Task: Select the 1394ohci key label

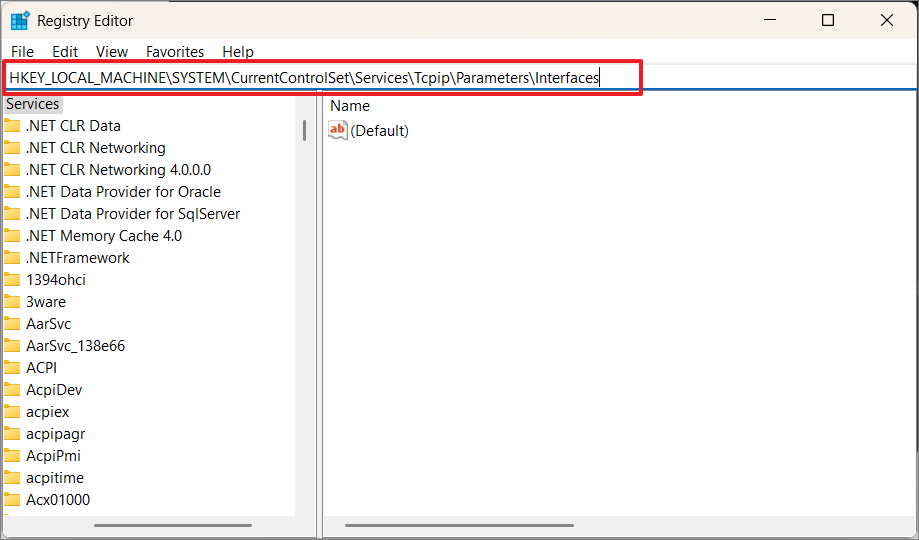Action: pyautogui.click(x=56, y=280)
